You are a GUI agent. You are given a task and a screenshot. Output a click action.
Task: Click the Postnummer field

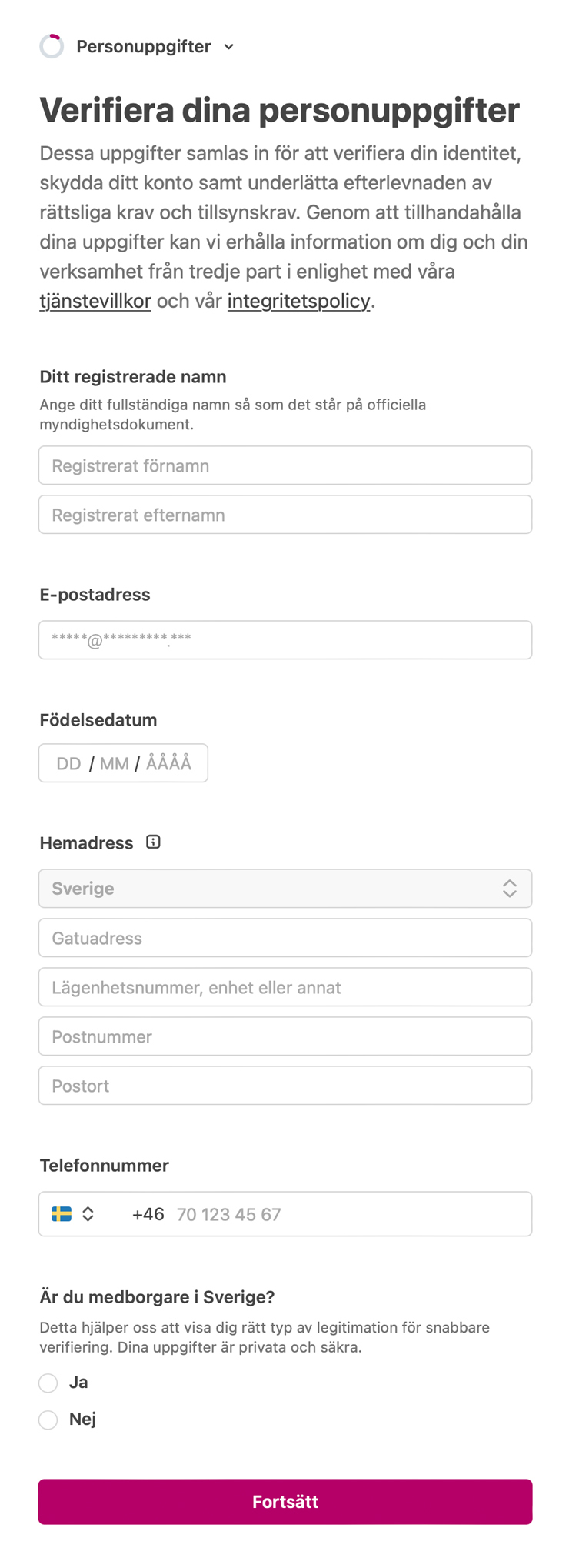285,1036
